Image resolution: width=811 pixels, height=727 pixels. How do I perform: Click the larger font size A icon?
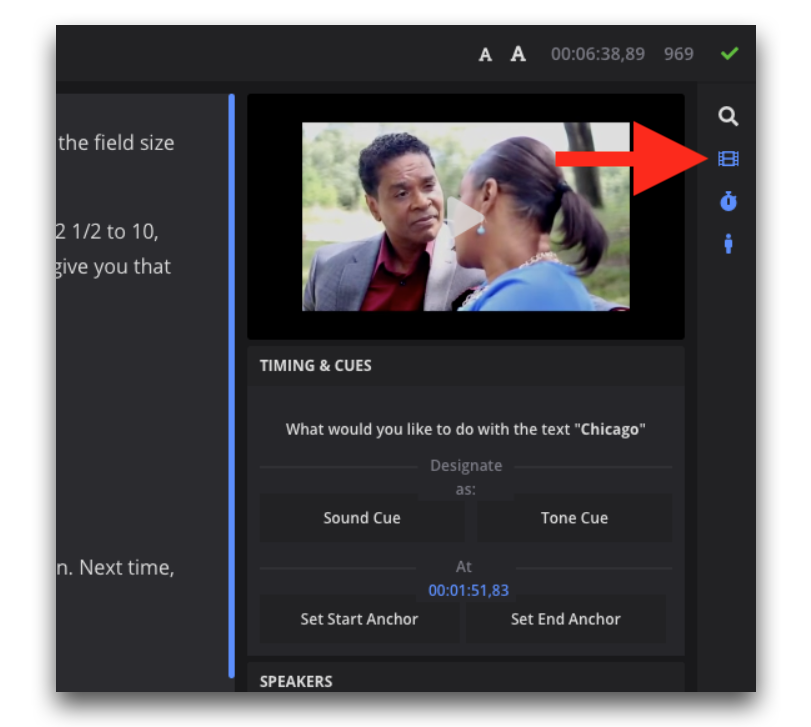coord(518,54)
